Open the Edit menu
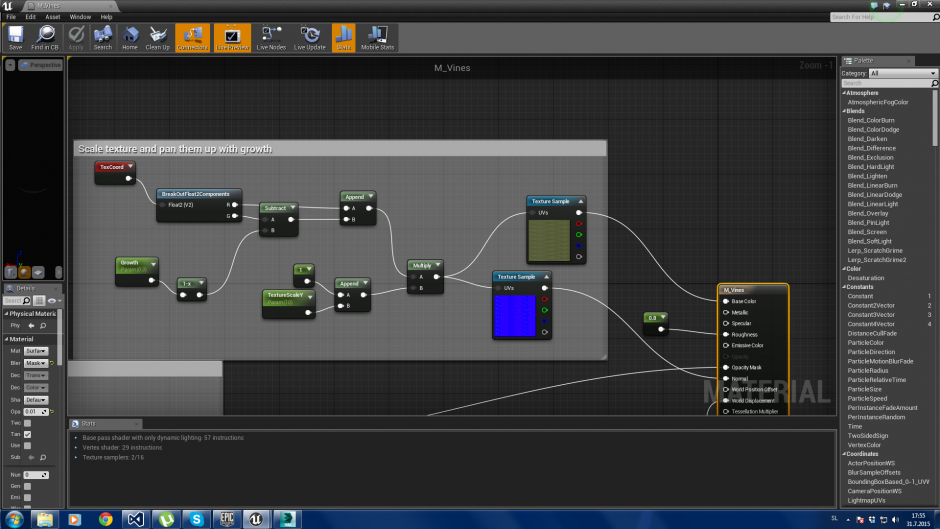 point(31,17)
